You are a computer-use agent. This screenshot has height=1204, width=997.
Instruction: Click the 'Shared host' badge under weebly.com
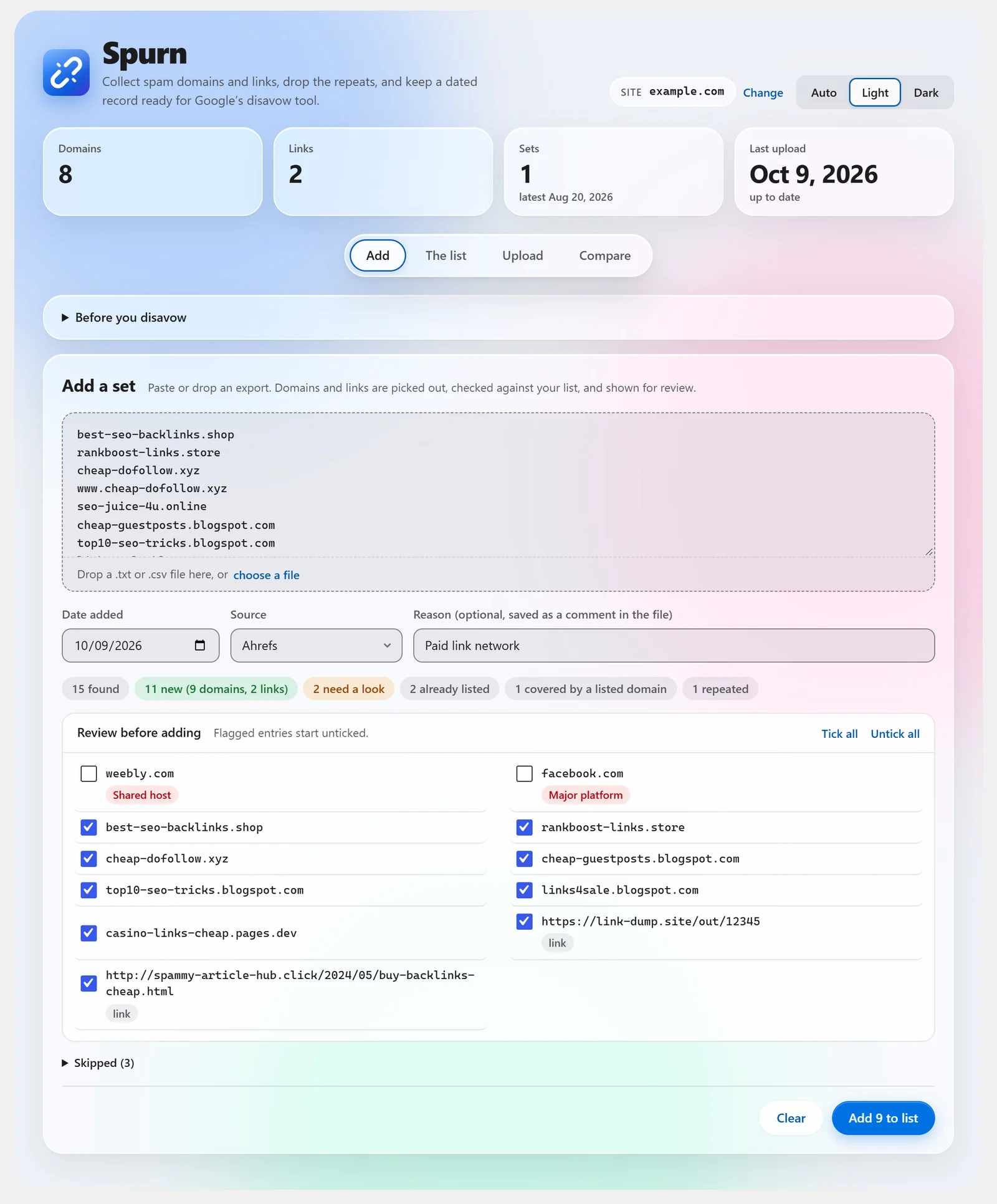141,795
